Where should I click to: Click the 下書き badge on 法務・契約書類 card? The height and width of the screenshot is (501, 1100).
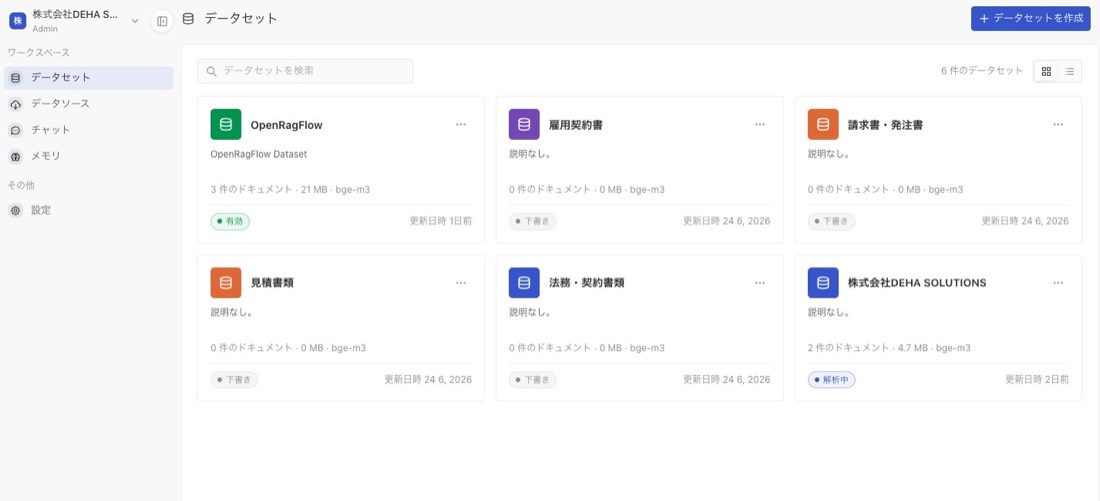coord(532,380)
